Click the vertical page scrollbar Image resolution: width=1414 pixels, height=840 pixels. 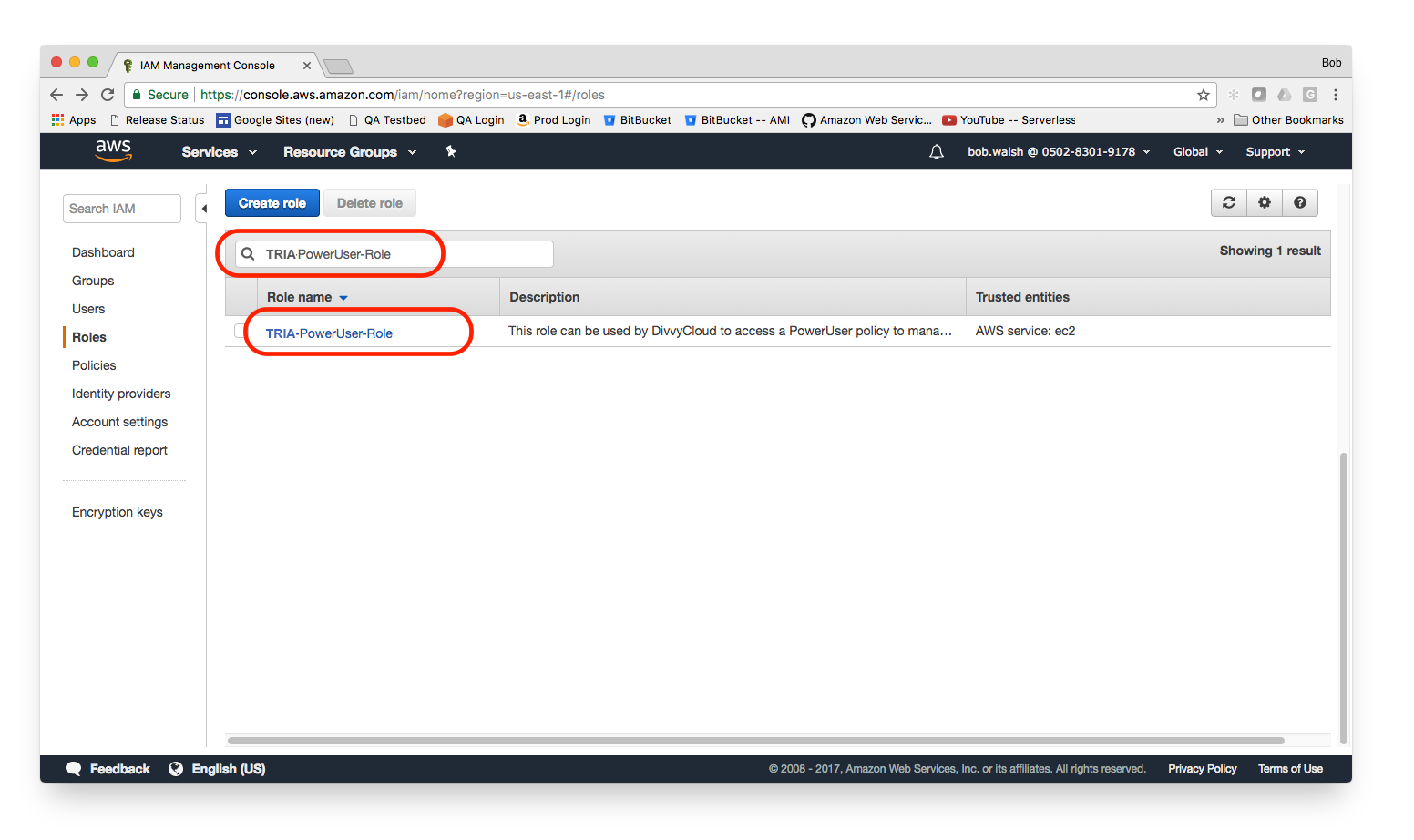1343,599
